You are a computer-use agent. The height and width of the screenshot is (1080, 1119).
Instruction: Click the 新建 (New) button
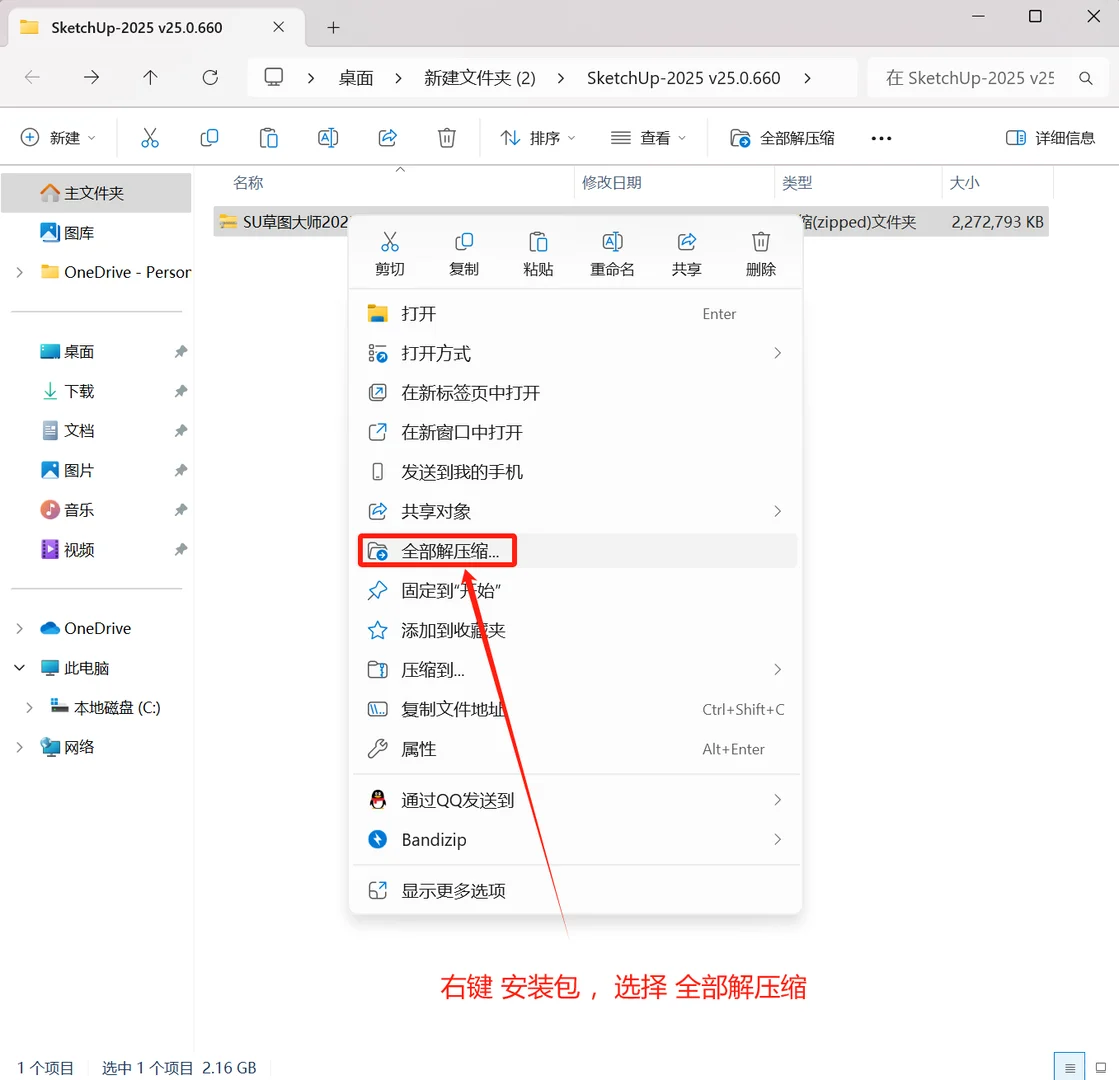pos(58,137)
